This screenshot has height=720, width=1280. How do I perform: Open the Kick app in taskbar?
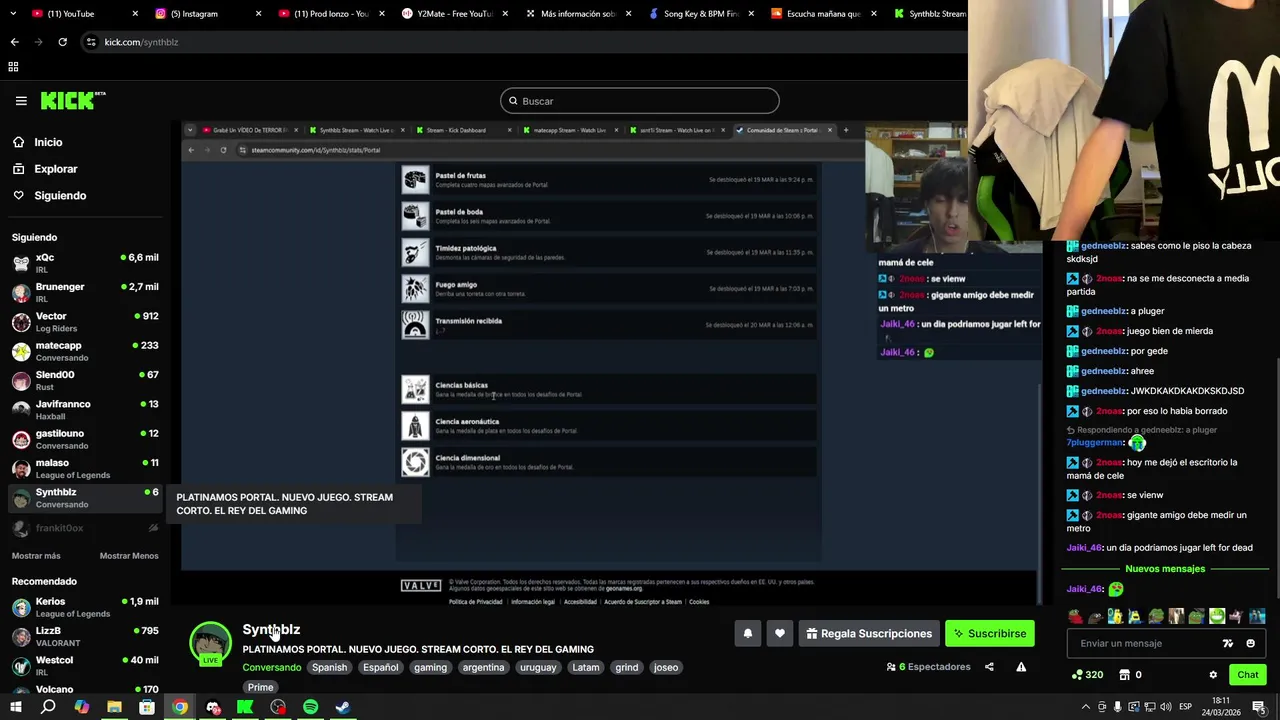245,707
